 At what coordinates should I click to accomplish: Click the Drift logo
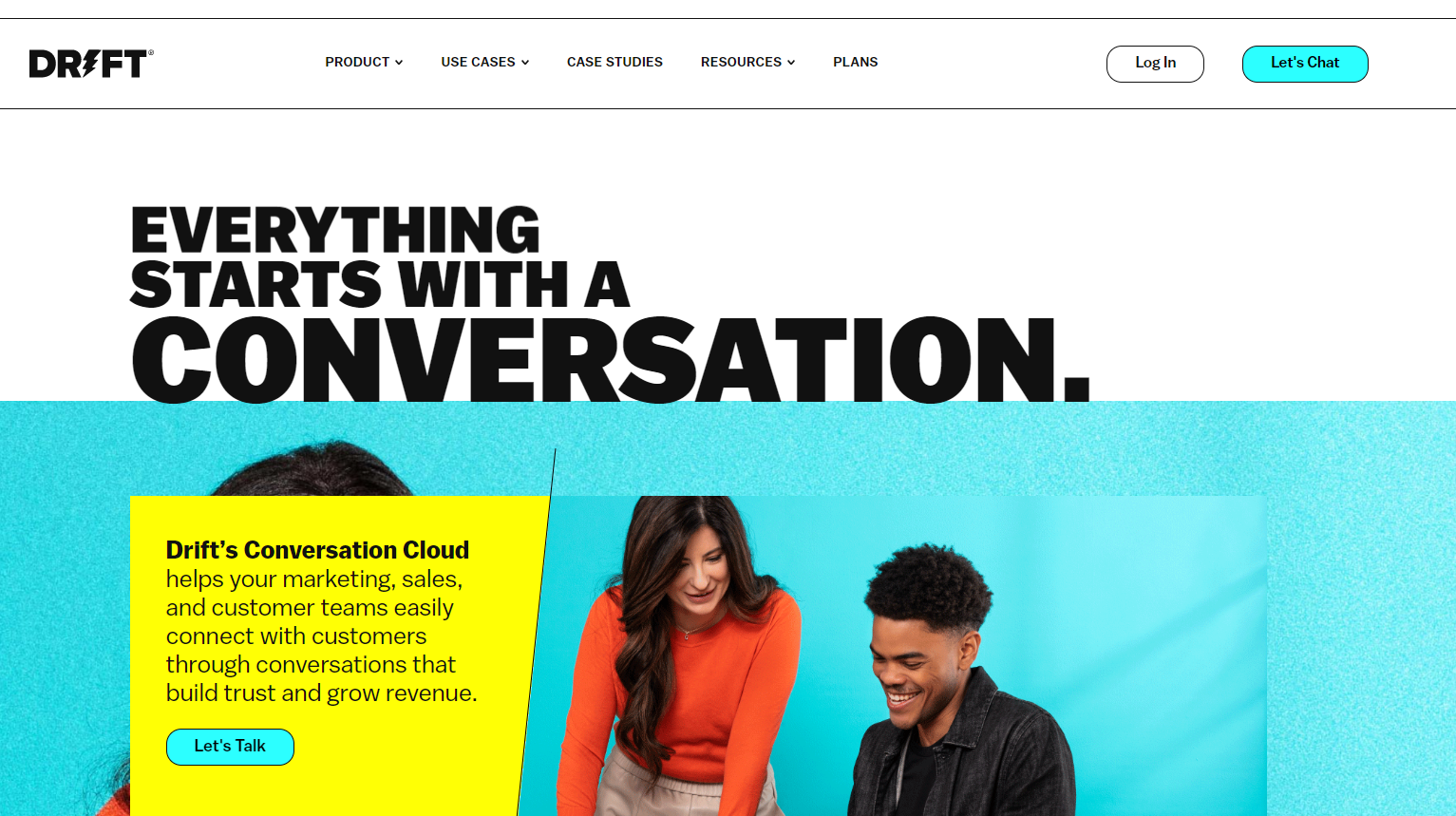(91, 64)
